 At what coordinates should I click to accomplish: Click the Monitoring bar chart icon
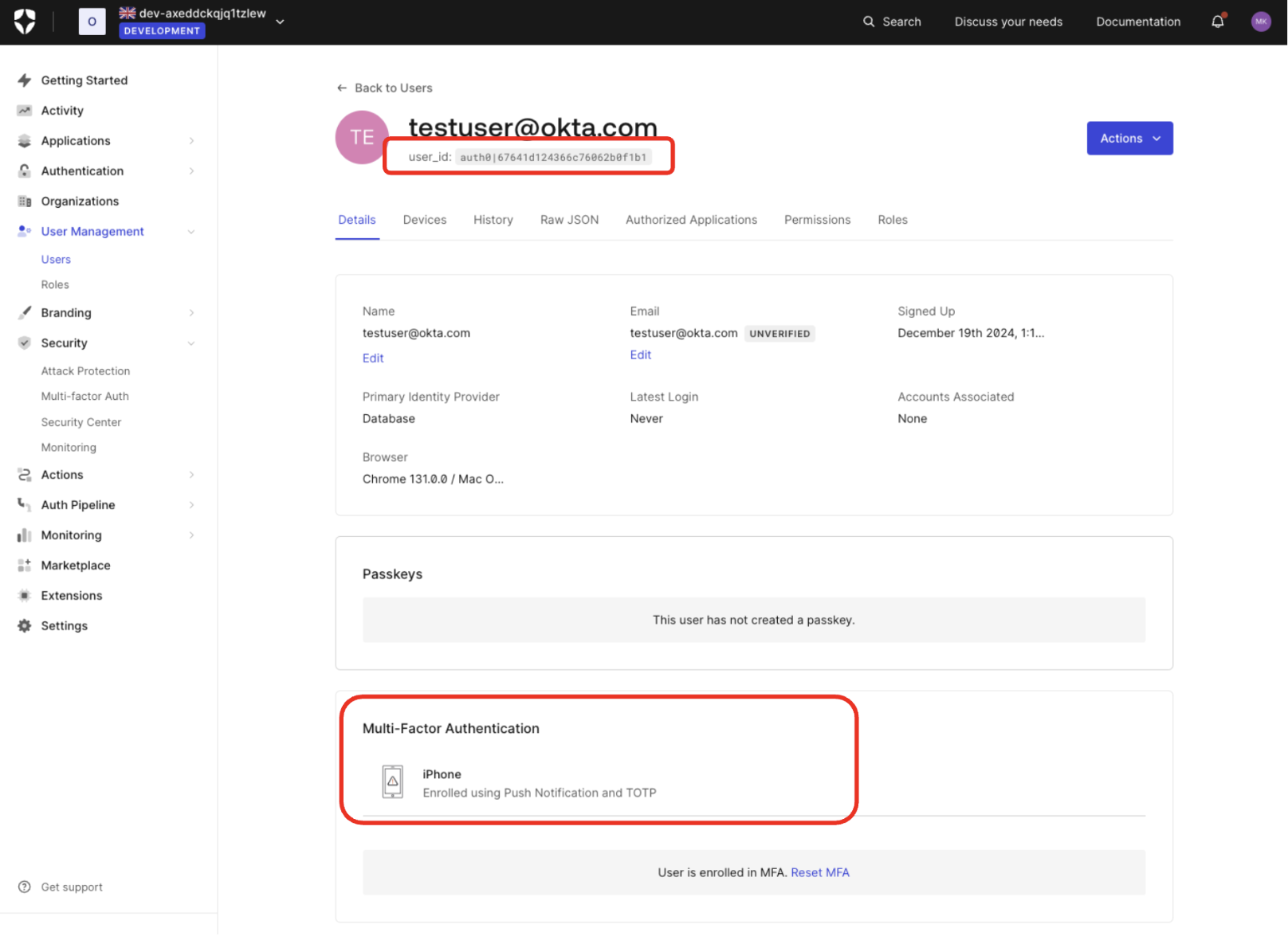pos(25,535)
